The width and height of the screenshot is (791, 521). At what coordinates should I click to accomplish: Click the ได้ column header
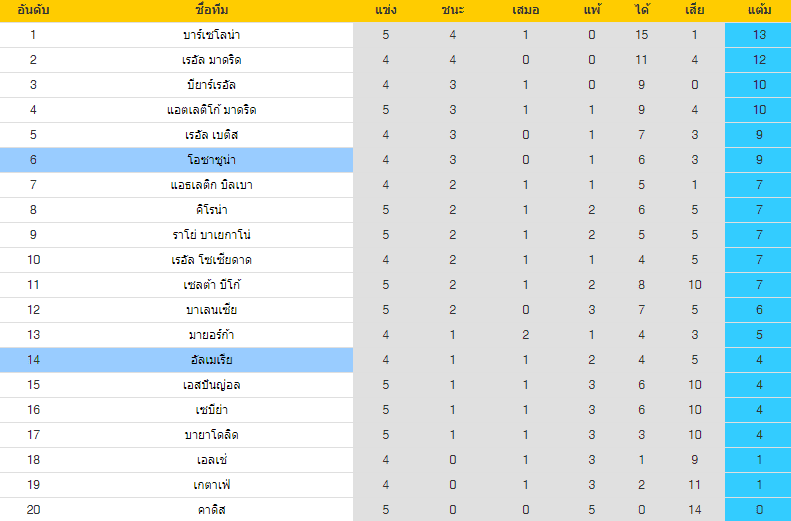(x=642, y=10)
